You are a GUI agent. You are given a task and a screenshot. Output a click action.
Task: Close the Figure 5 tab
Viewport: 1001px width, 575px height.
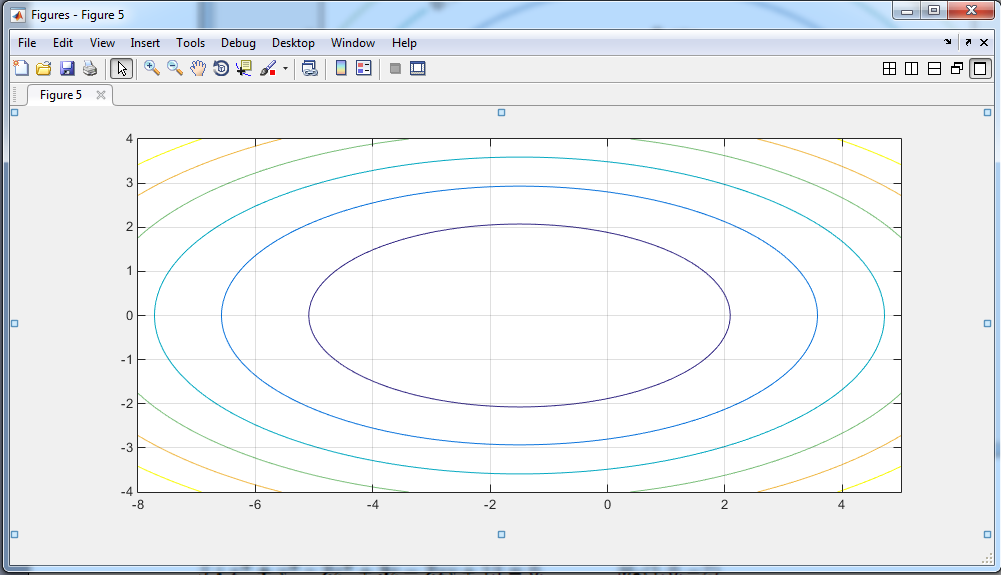point(100,95)
